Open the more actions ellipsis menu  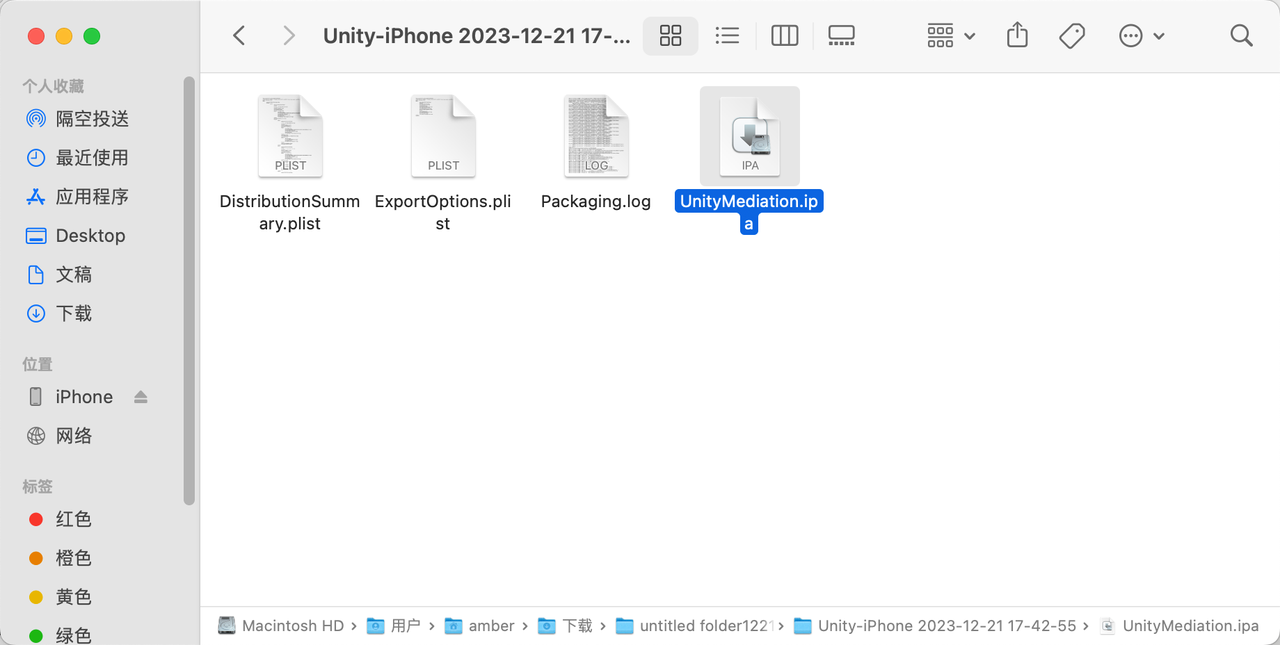tap(1141, 36)
